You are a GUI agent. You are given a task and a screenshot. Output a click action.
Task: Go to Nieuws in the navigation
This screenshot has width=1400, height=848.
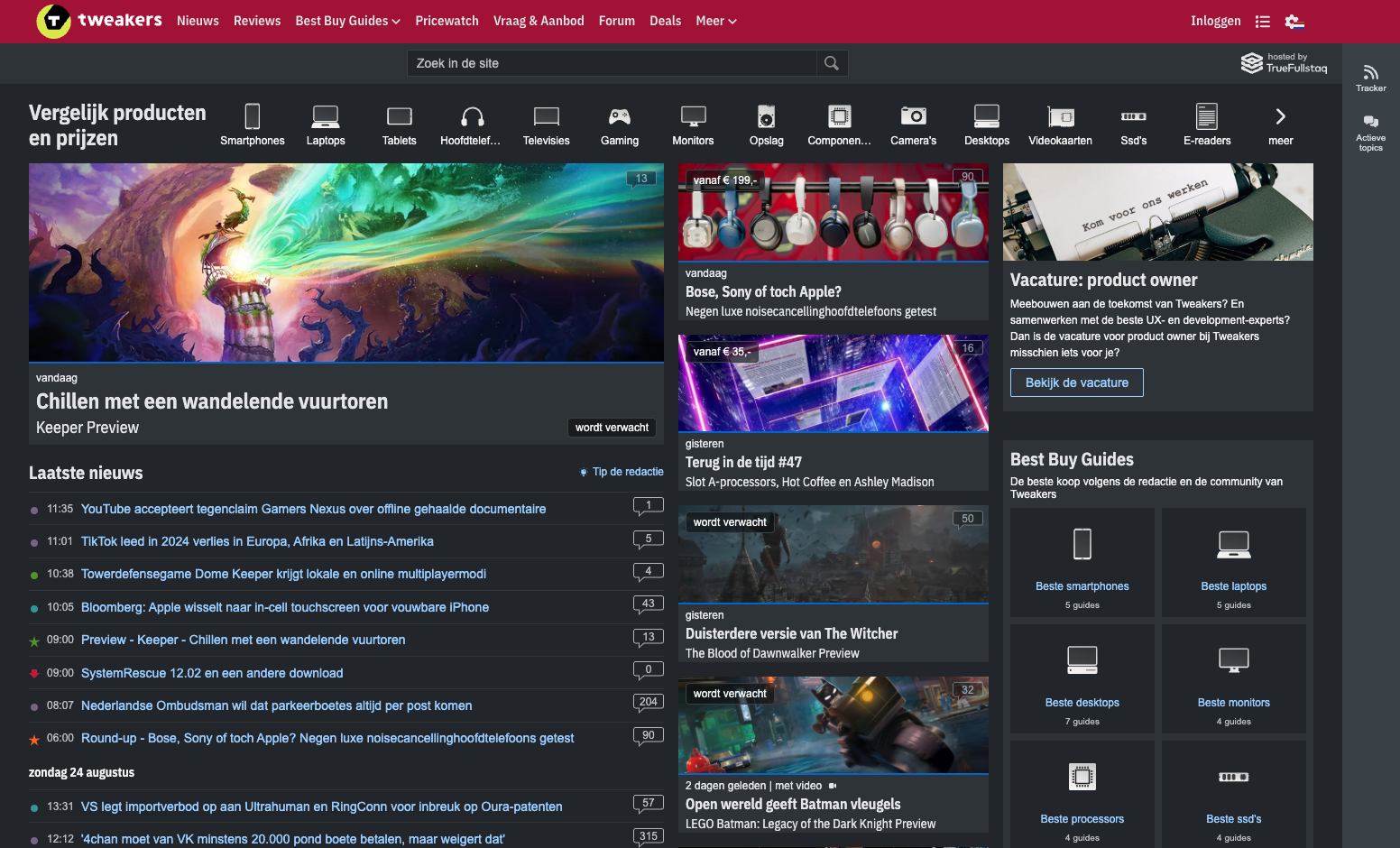[198, 21]
